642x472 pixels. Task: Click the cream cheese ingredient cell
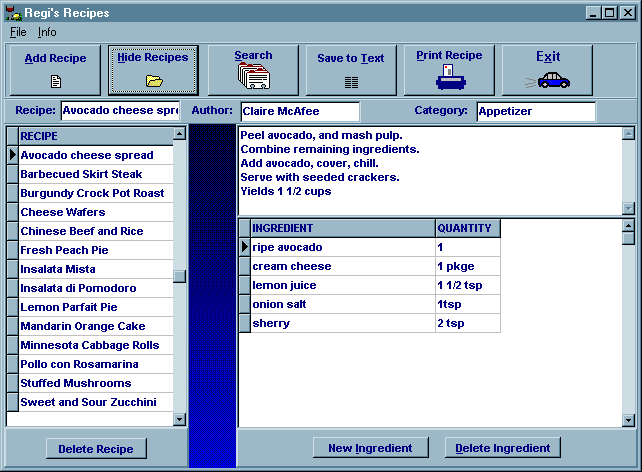point(343,266)
